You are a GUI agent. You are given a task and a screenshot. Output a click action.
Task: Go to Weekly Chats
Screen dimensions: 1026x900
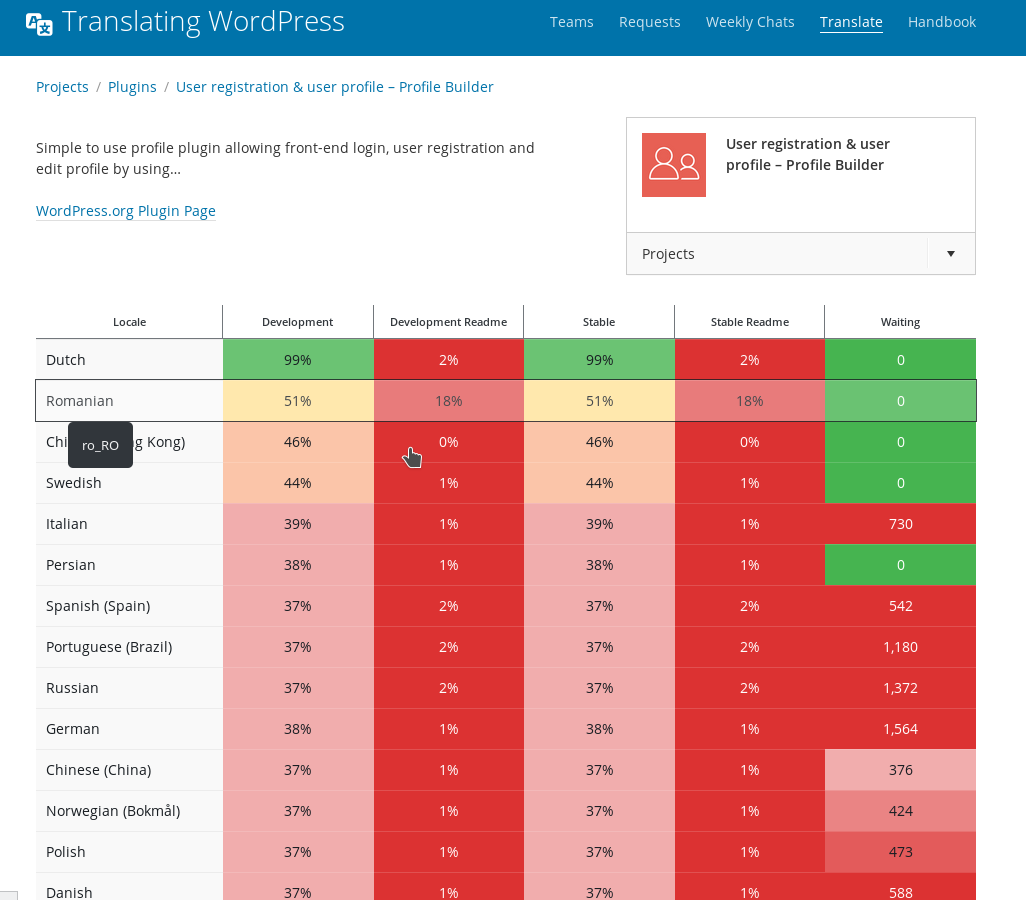coord(750,22)
